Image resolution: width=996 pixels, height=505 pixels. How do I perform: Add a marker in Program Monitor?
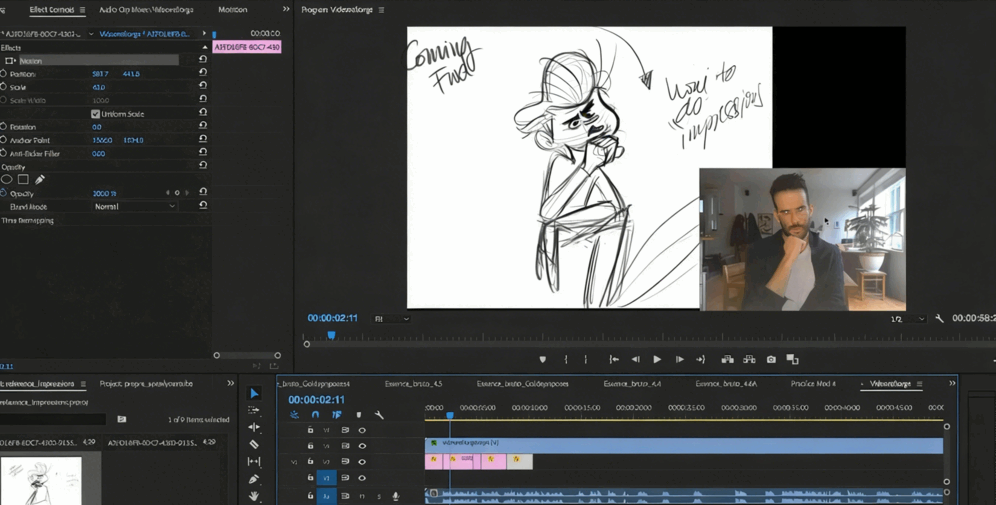tap(543, 359)
